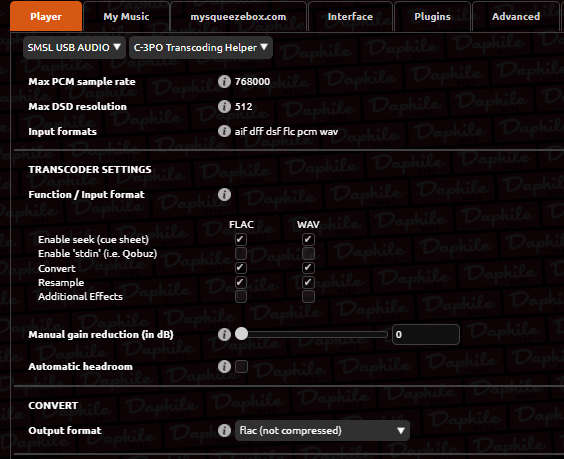The height and width of the screenshot is (459, 564).
Task: Show info for Function / Input format
Action: pyautogui.click(x=224, y=195)
